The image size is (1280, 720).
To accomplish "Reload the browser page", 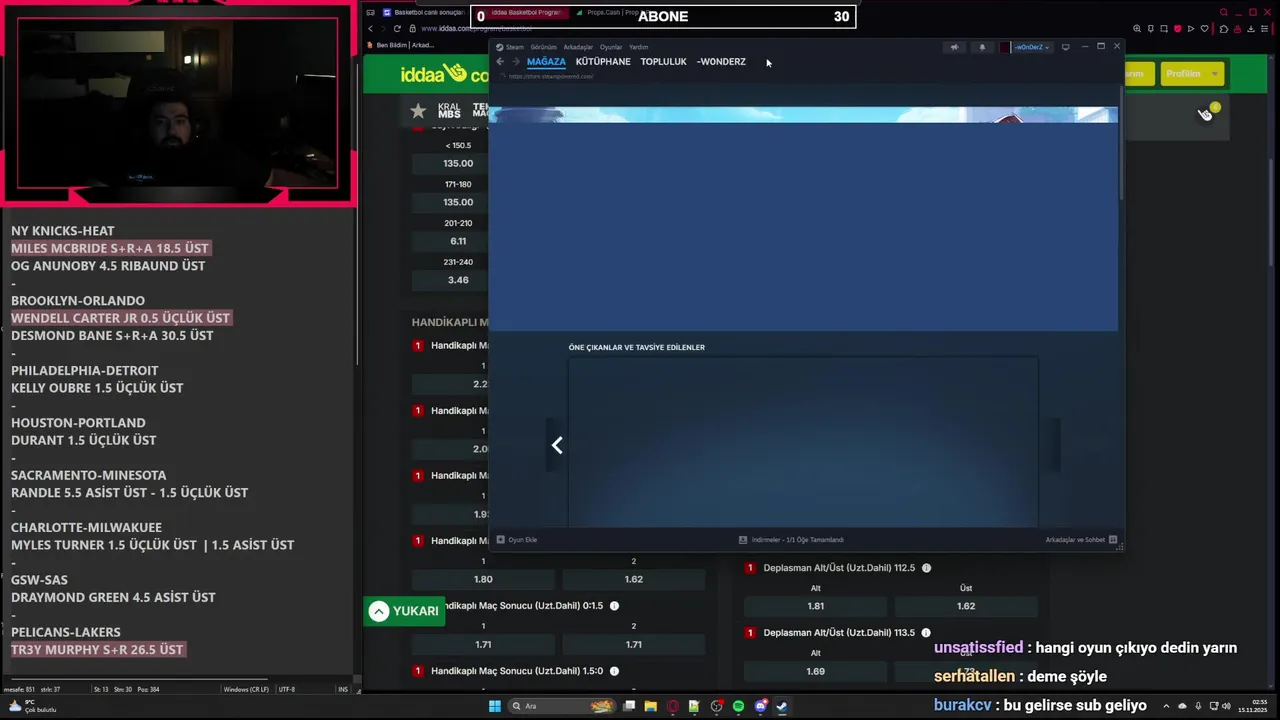I will point(397,29).
